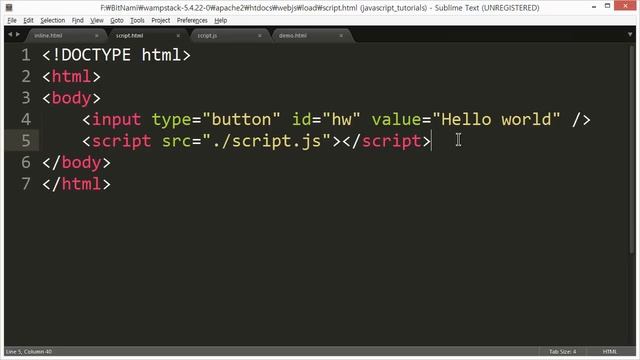This screenshot has width=640, height=360.
Task: Close the inline.html tab
Action: tap(97, 36)
